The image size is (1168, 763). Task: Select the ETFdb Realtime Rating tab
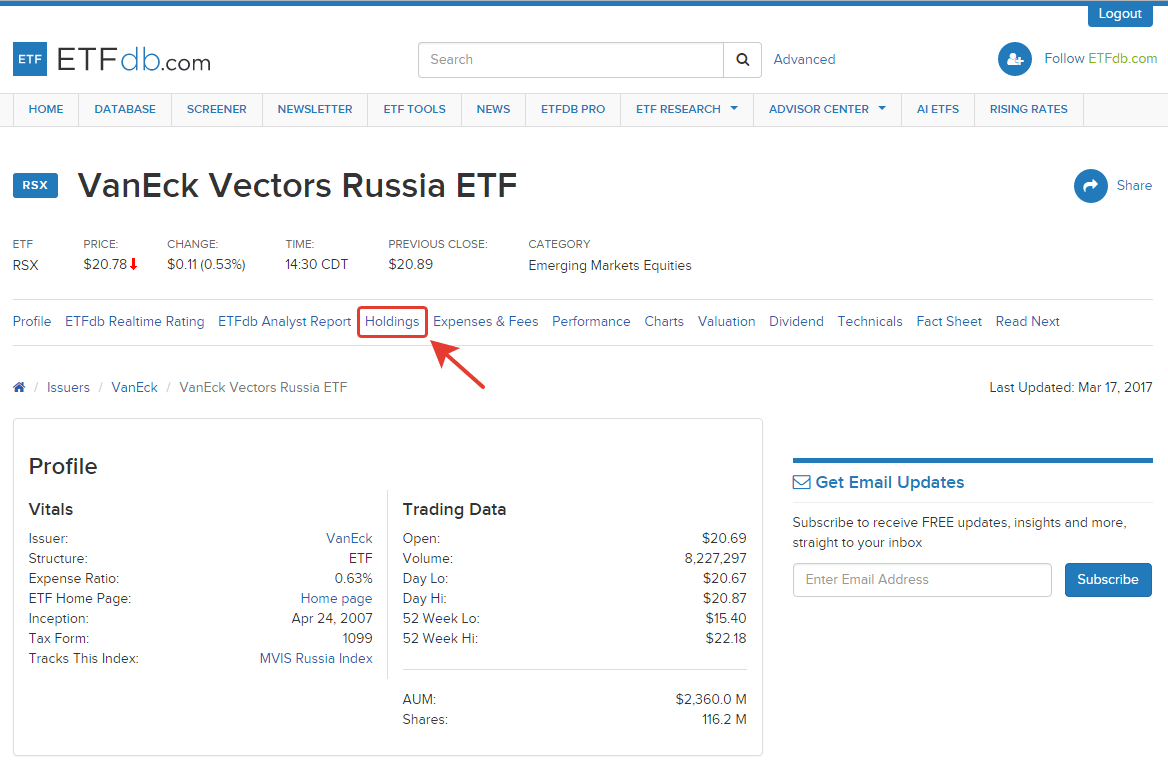tap(134, 321)
